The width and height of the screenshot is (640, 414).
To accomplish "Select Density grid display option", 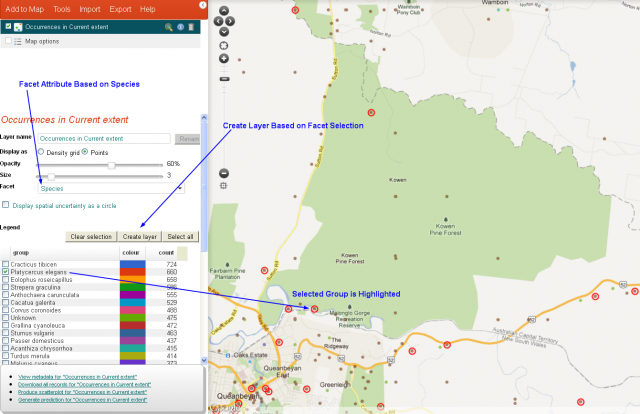I will point(41,151).
